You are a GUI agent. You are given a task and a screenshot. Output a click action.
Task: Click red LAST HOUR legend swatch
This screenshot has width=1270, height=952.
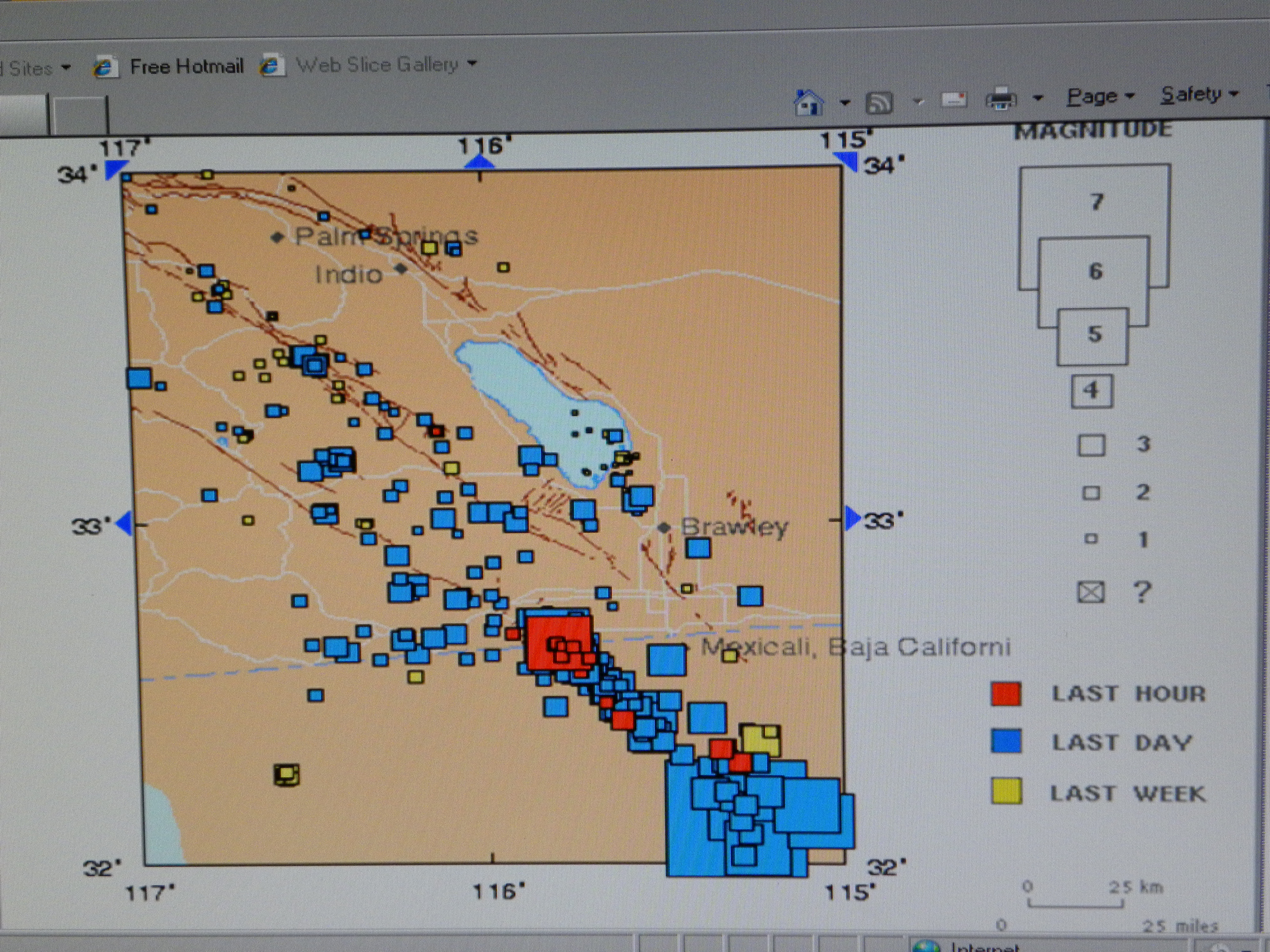coord(1006,694)
